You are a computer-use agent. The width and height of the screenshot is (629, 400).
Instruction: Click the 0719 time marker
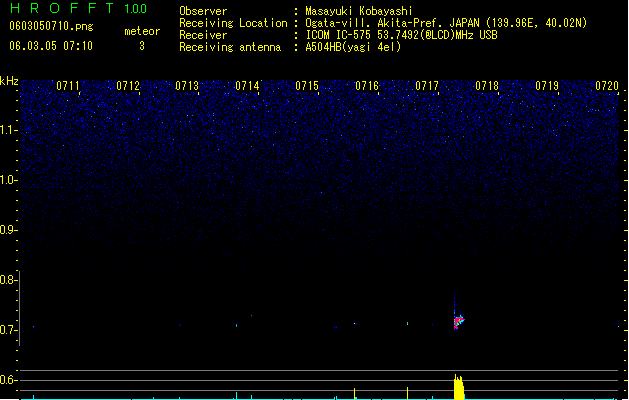pos(547,86)
